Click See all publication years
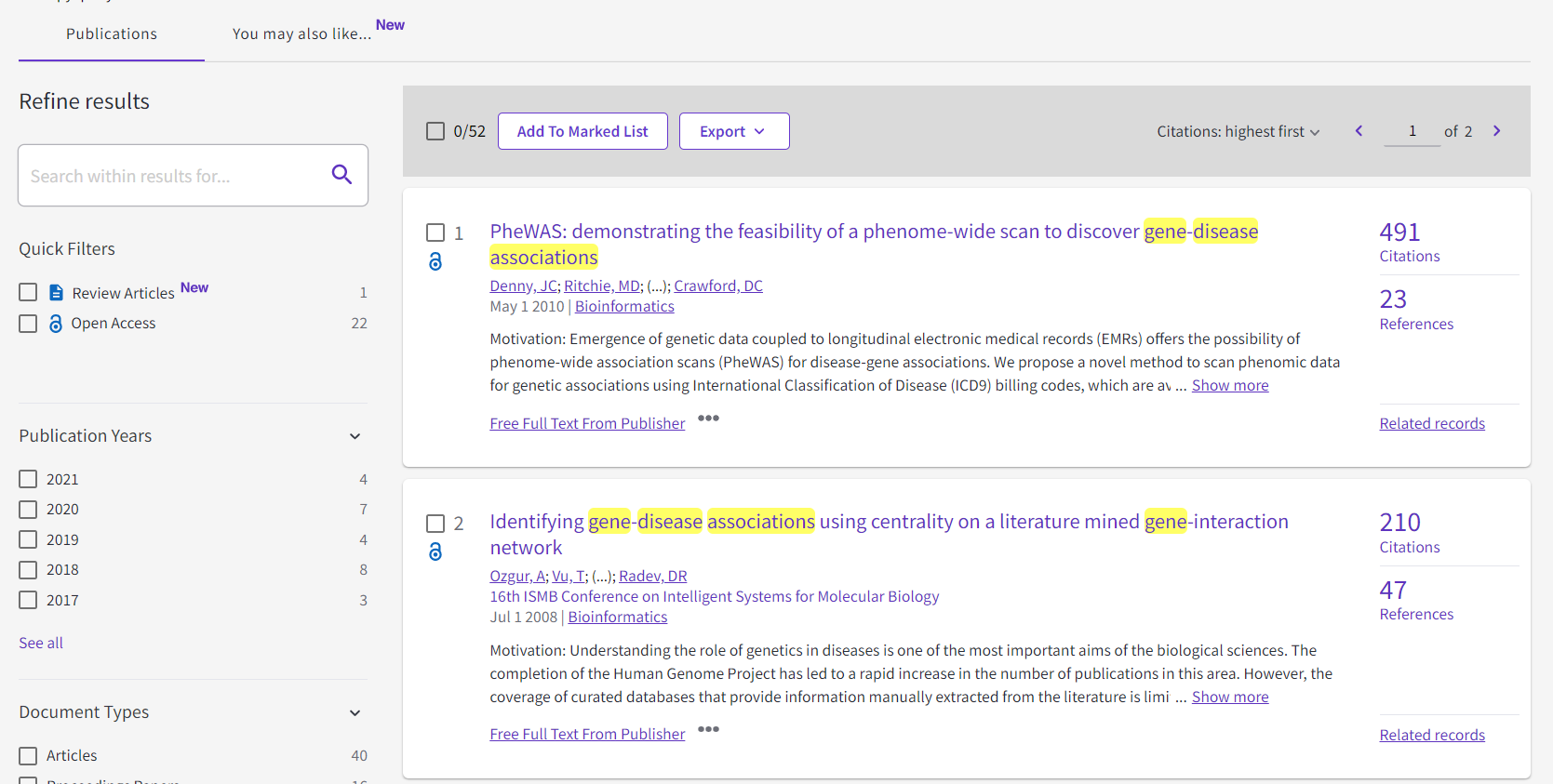The width and height of the screenshot is (1553, 784). [x=41, y=643]
